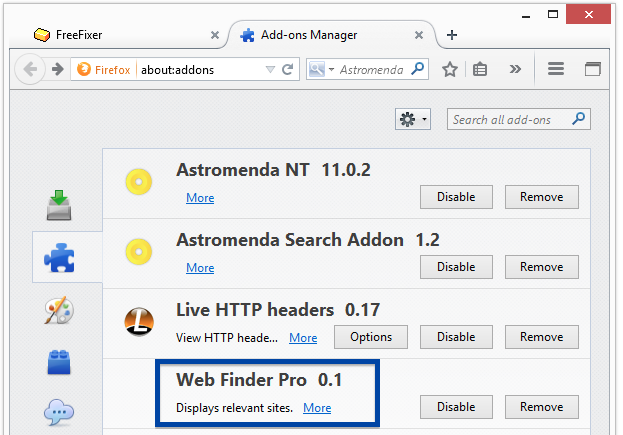623x435 pixels.
Task: Select the Live HTTP headers 0.17 title
Action: coord(278,310)
